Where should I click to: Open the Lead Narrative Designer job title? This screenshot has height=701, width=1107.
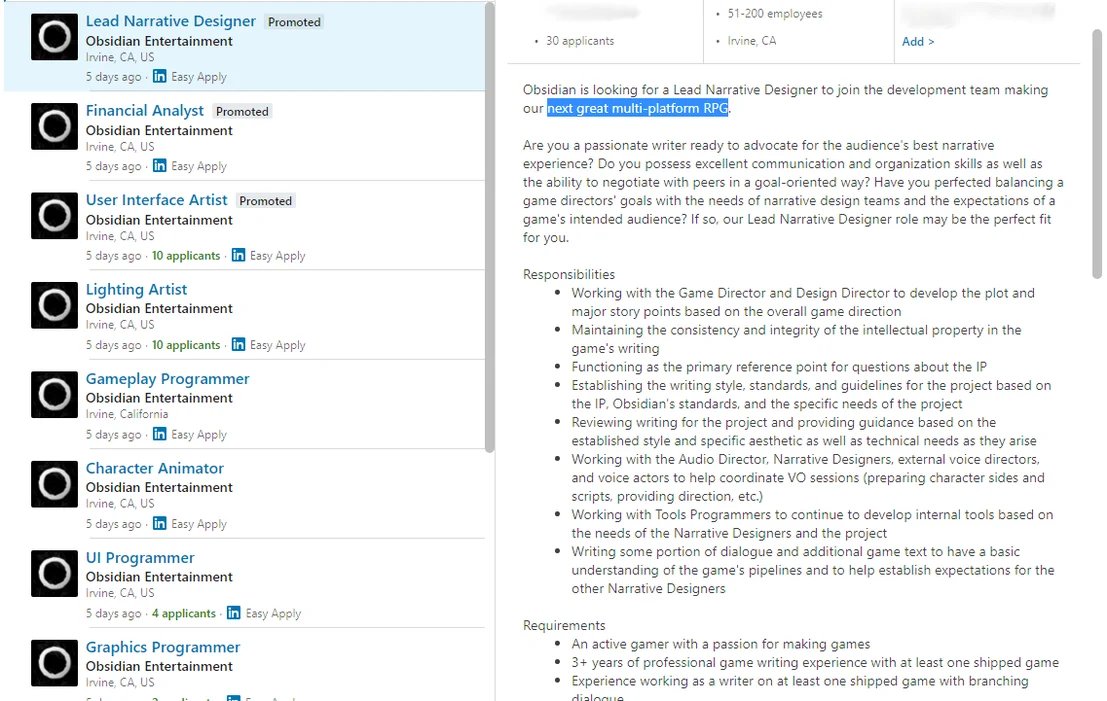170,21
